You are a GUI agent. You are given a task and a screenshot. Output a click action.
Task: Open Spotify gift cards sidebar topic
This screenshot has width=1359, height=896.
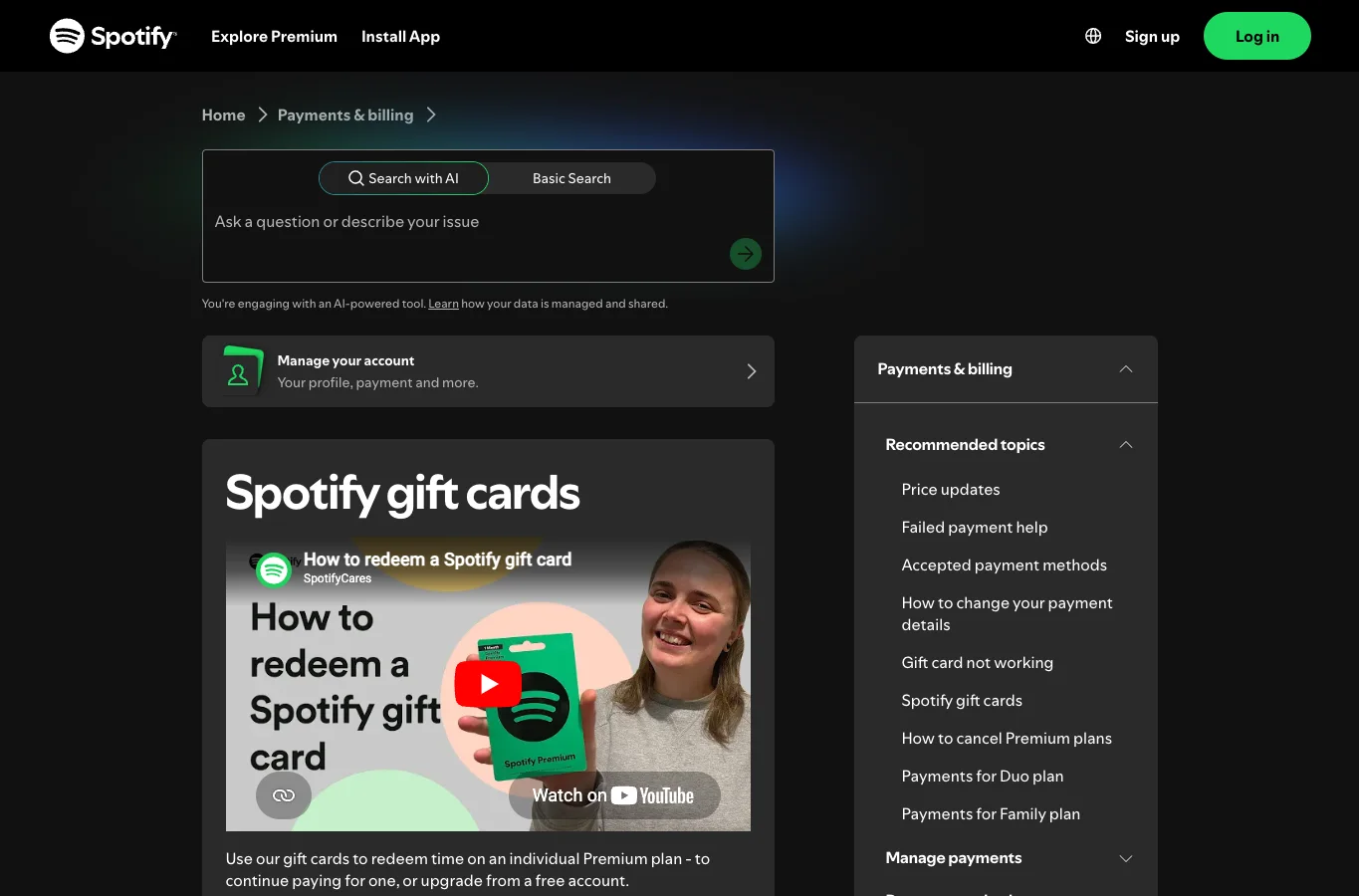962,700
